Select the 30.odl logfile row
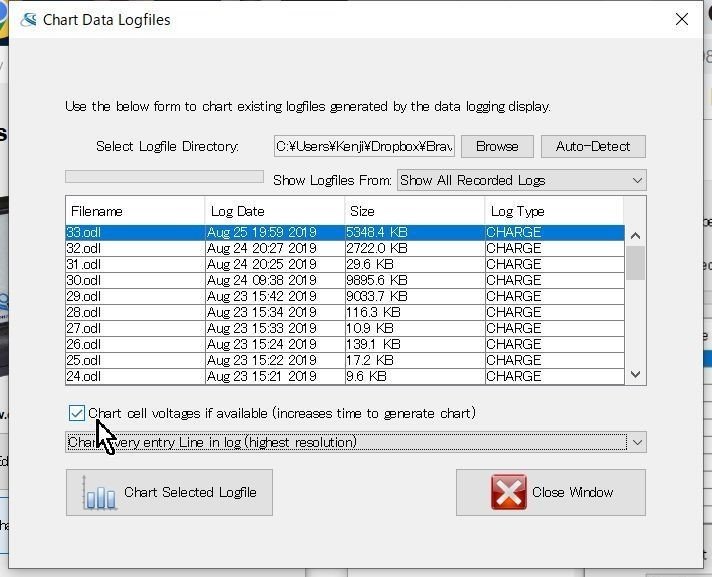The height and width of the screenshot is (577, 712). 345,280
